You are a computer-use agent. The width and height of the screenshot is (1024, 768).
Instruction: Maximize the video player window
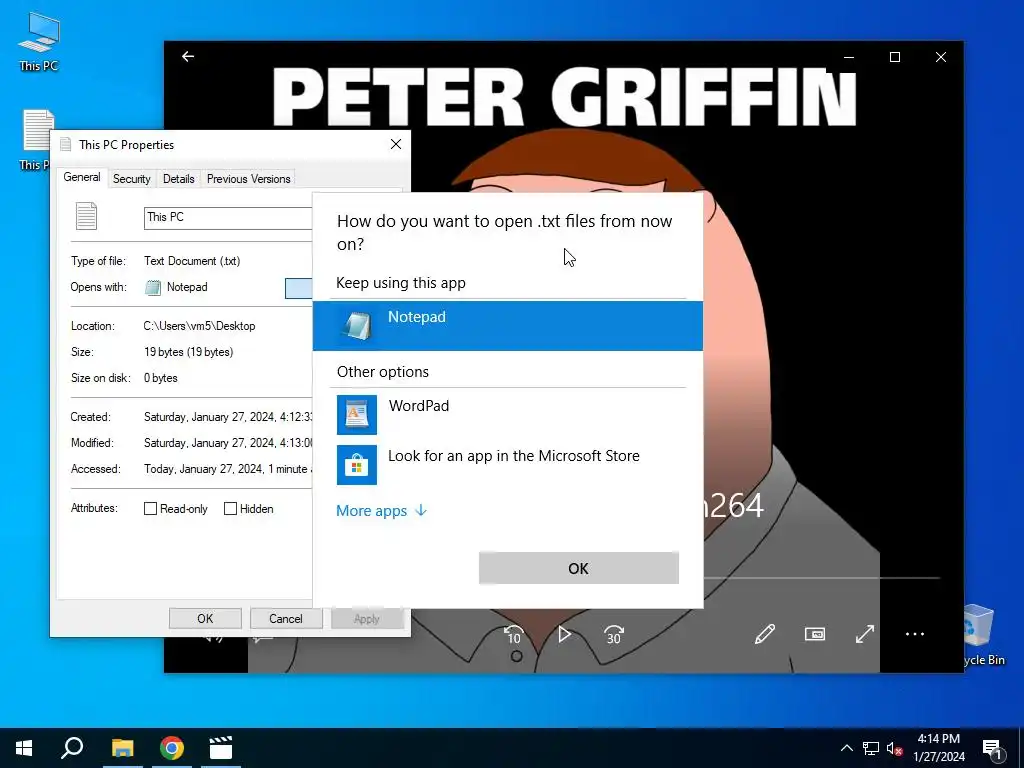click(x=895, y=57)
